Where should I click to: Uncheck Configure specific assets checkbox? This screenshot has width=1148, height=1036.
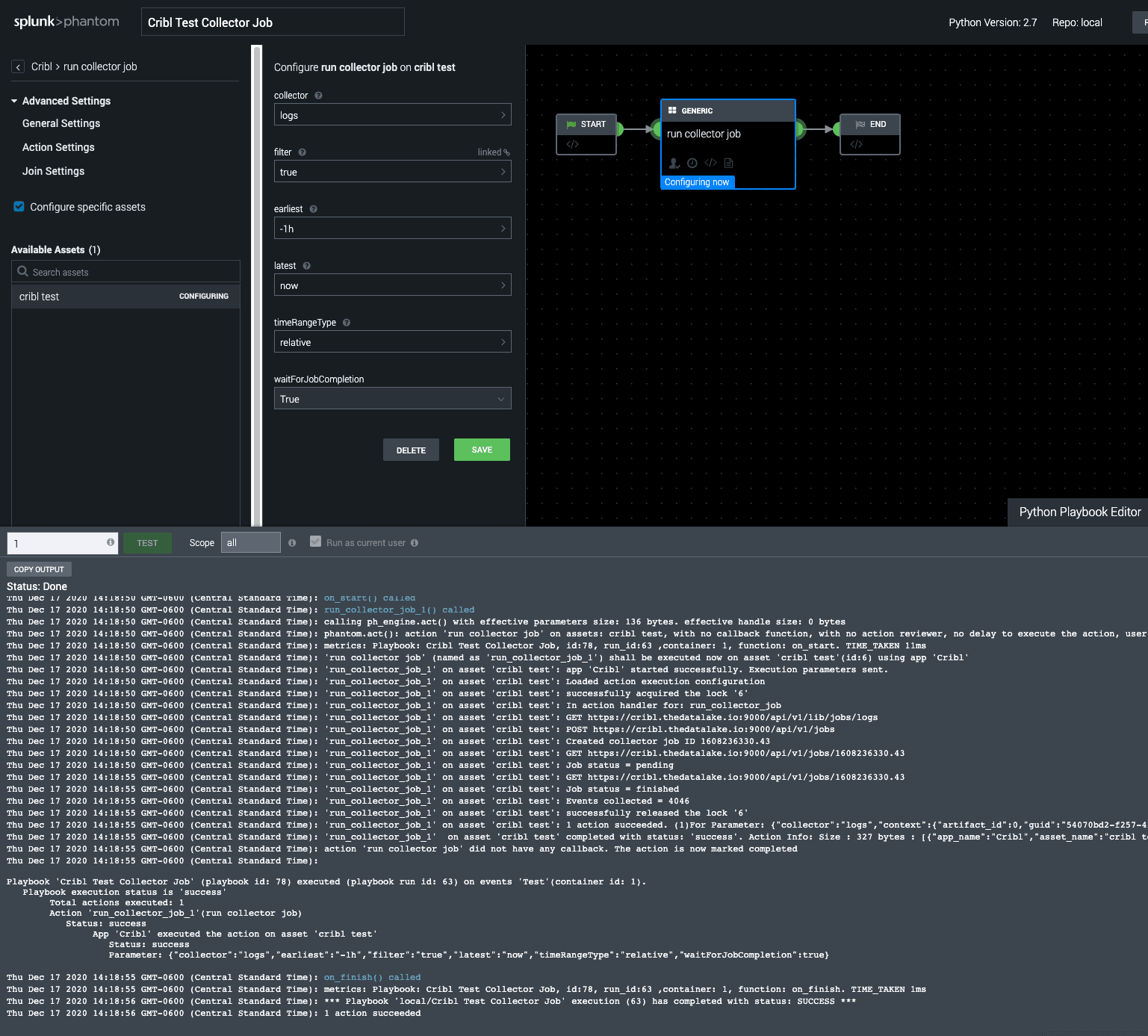(19, 207)
